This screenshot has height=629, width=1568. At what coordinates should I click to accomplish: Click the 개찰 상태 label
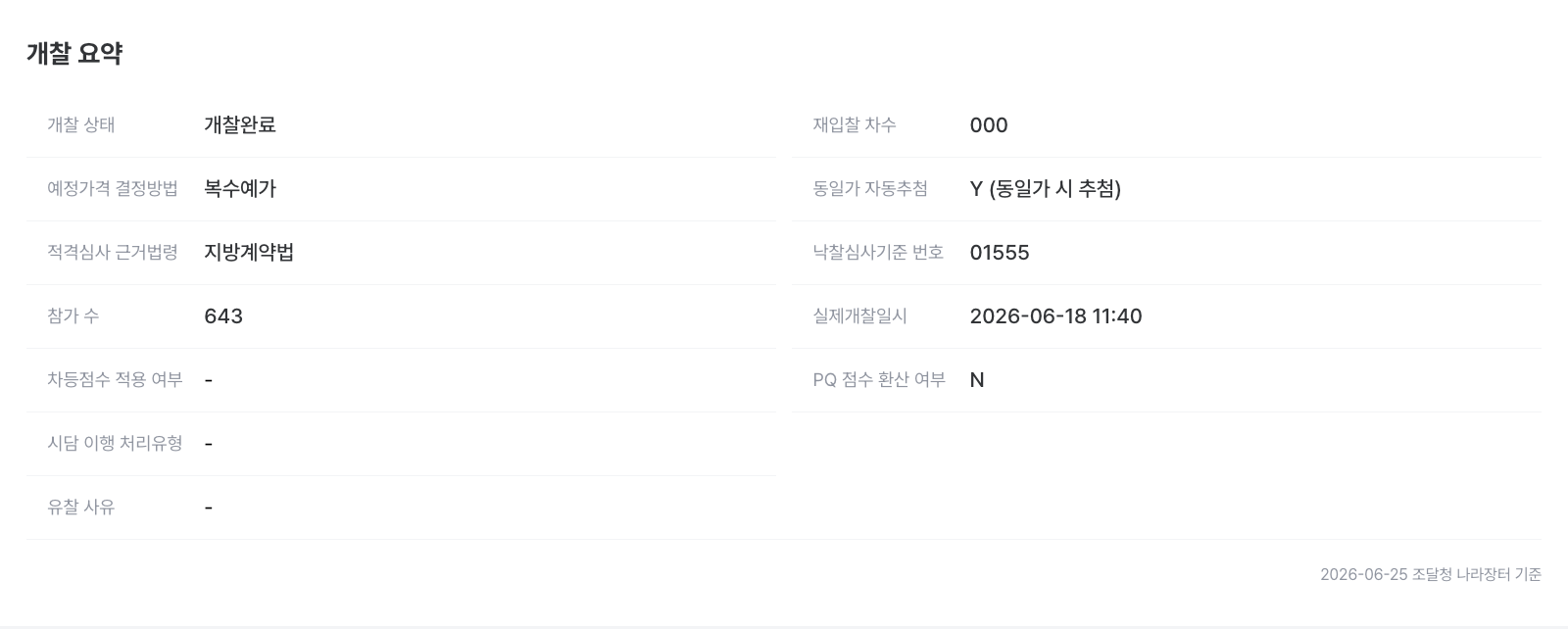coord(81,124)
